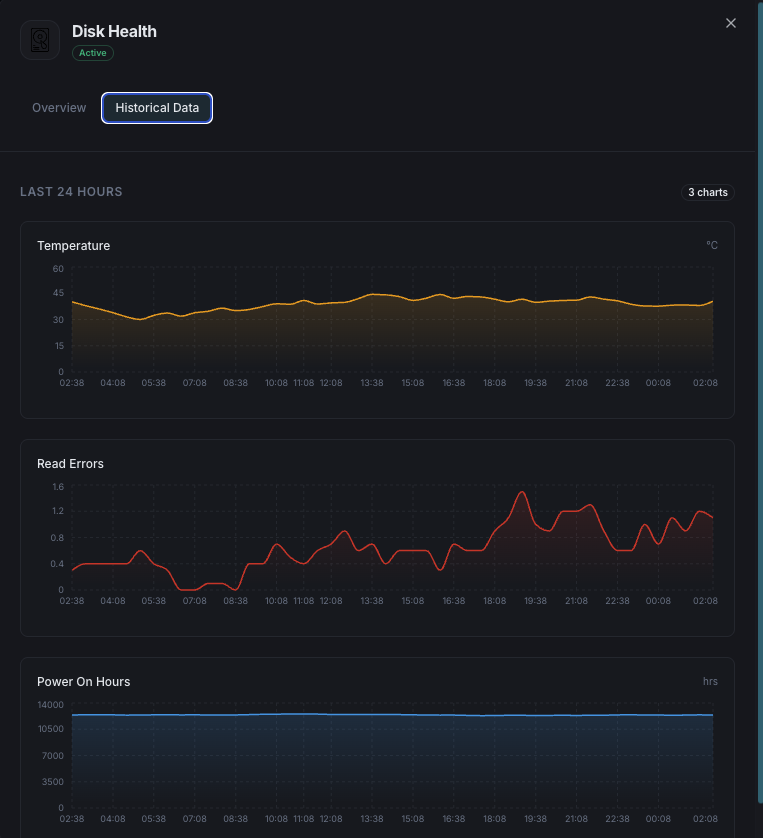The image size is (763, 838).
Task: Switch to the Overview tab
Action: [x=59, y=108]
